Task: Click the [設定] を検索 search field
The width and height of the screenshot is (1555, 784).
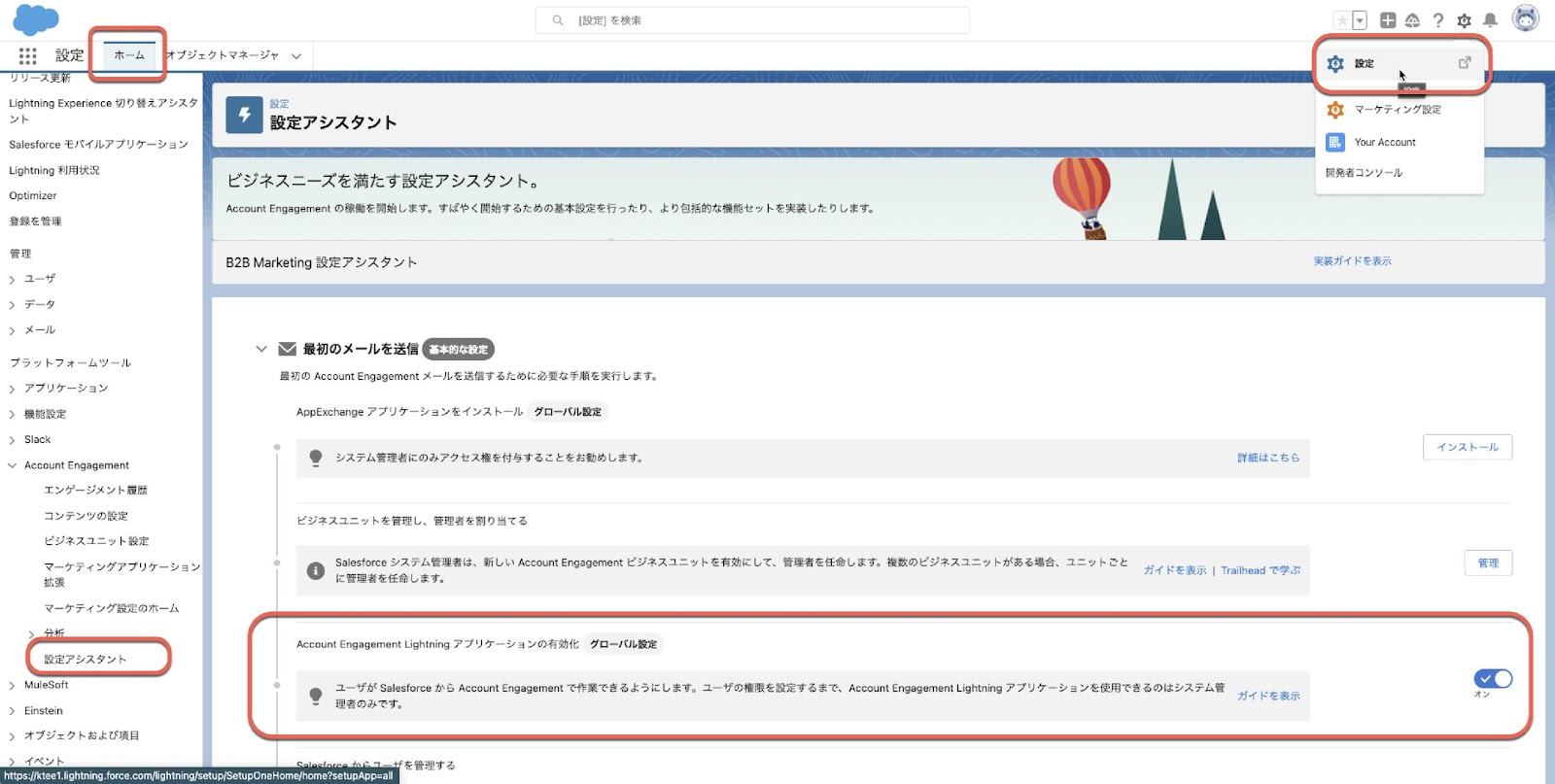Action: 752,20
